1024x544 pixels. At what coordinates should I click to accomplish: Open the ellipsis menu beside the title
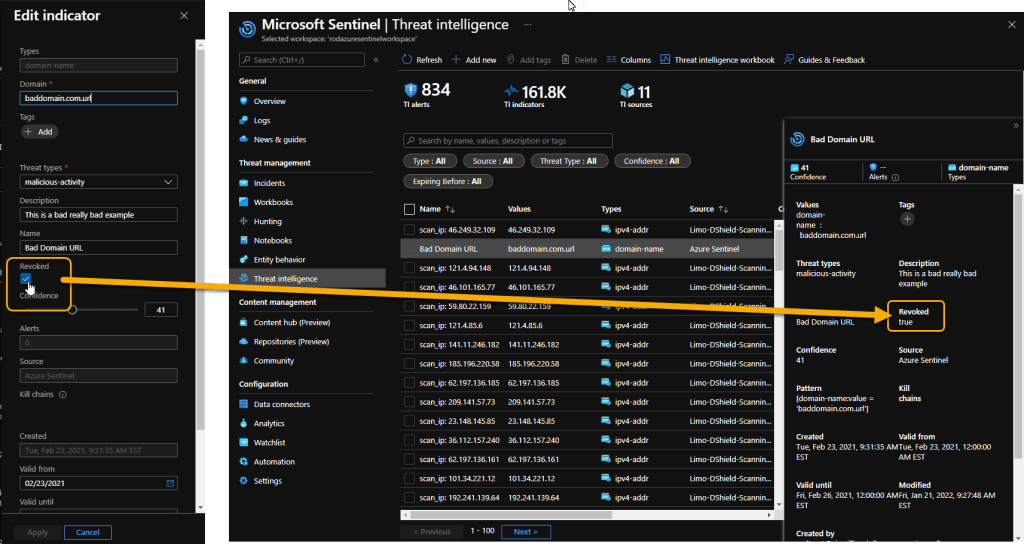528,25
